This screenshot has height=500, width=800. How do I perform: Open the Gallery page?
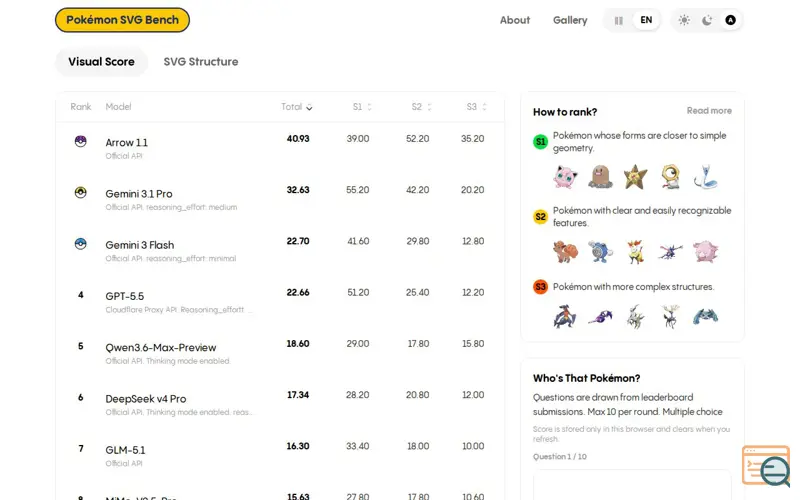[x=570, y=20]
